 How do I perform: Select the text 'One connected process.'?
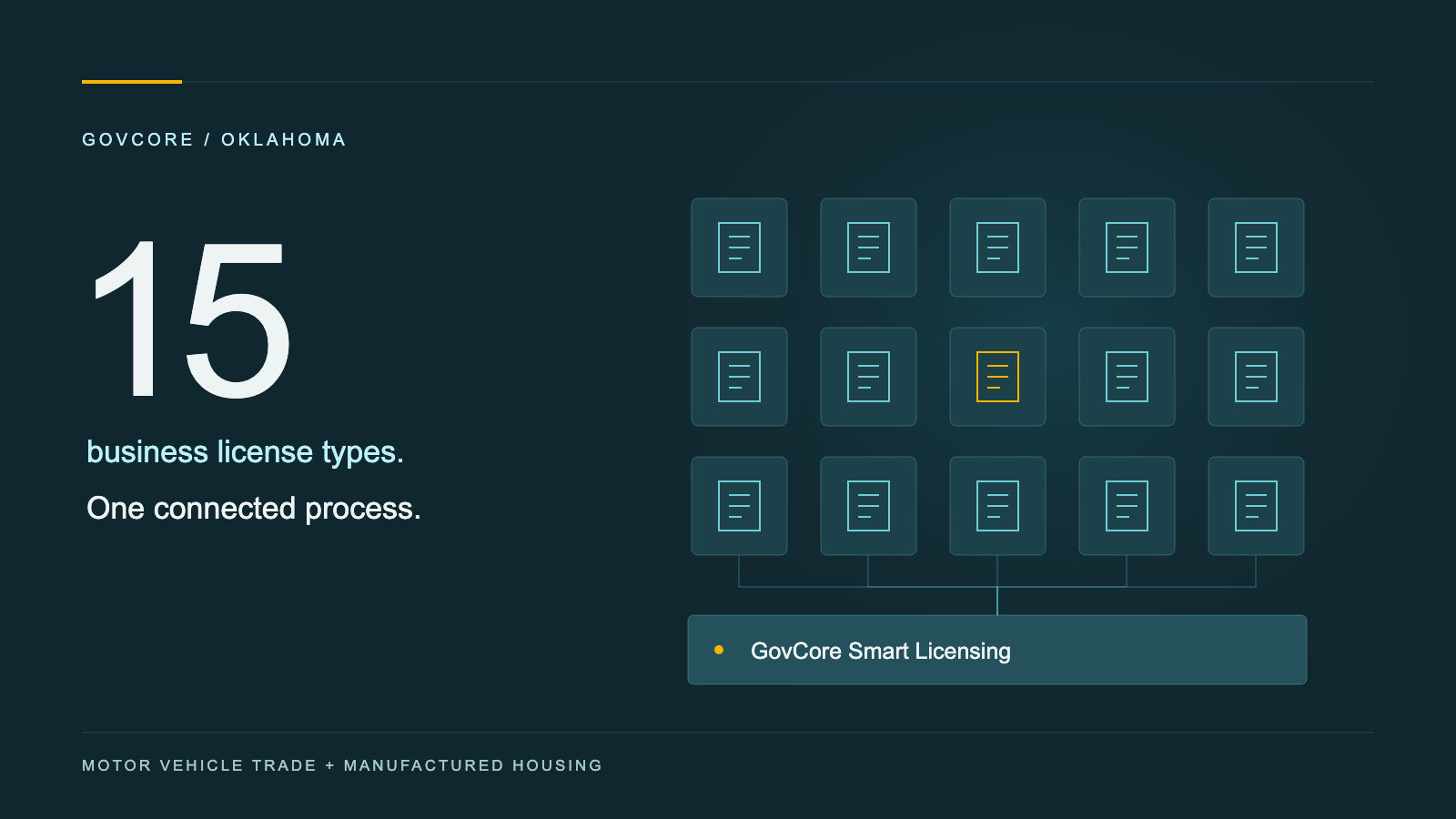tap(254, 508)
